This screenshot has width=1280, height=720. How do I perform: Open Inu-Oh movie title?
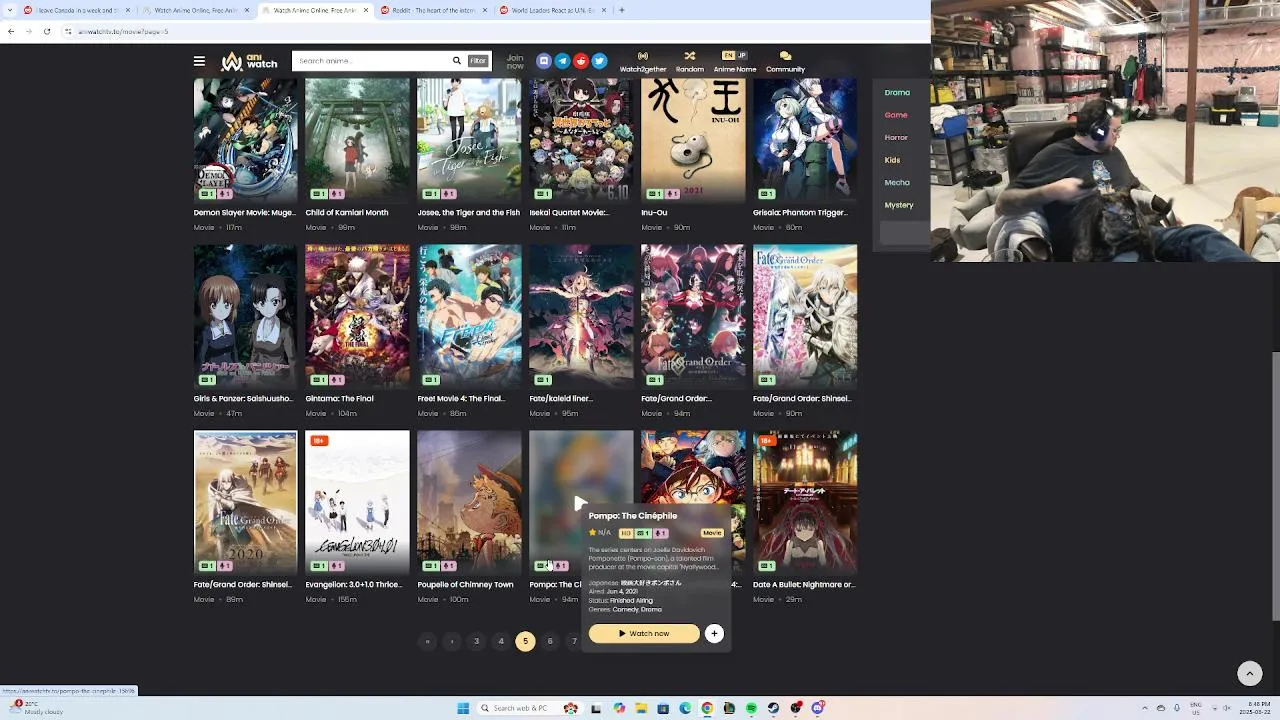[654, 213]
